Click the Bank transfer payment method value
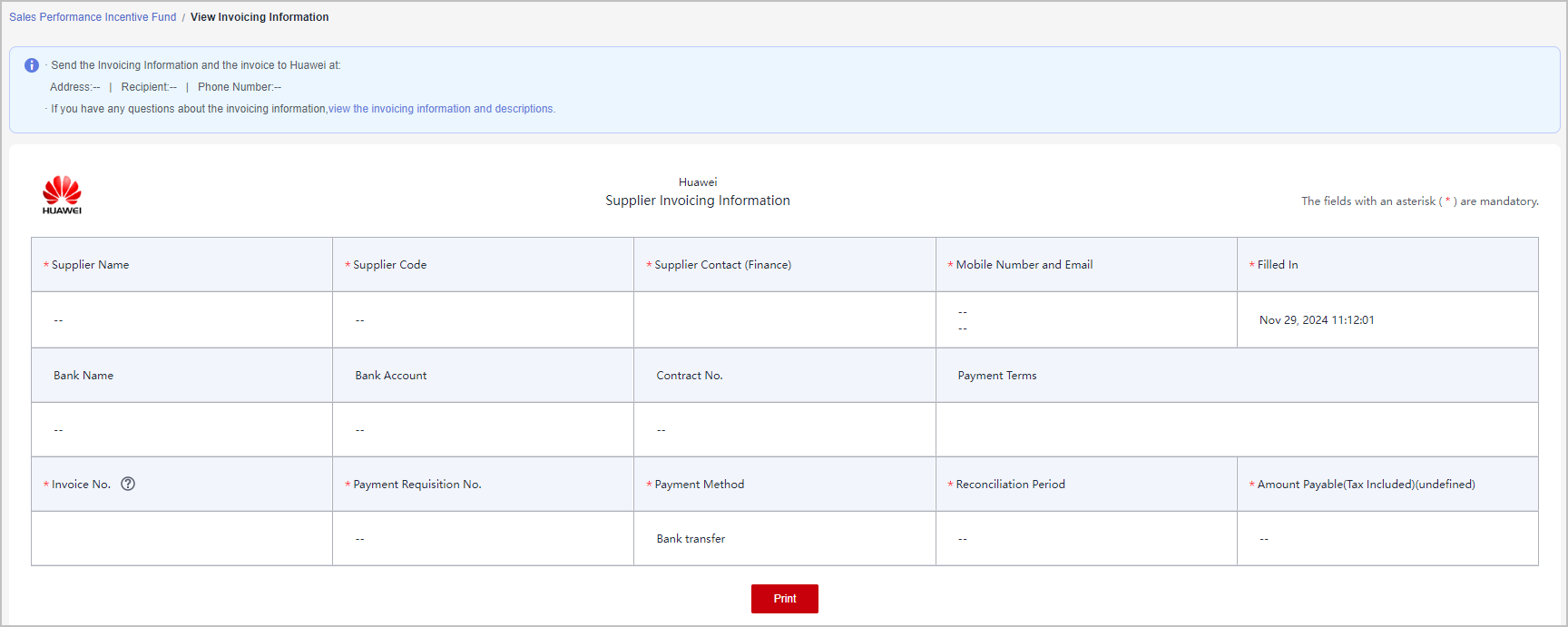Screen dimensions: 1568x627 691,539
